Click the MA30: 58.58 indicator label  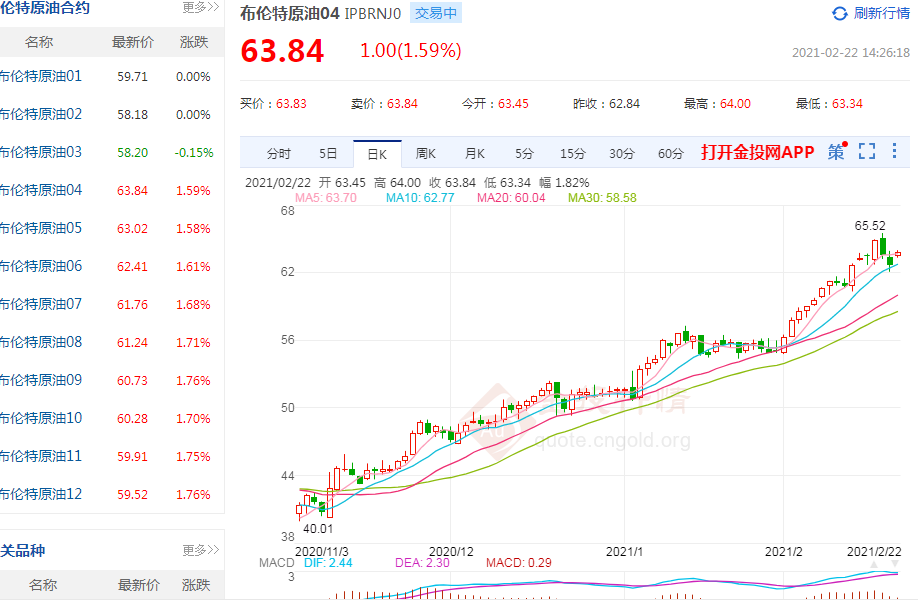(602, 198)
